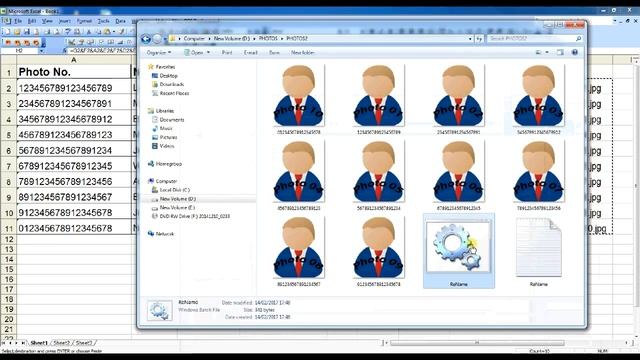The height and width of the screenshot is (360, 640).
Task: Open the address bar history dropdown
Action: pyautogui.click(x=470, y=39)
